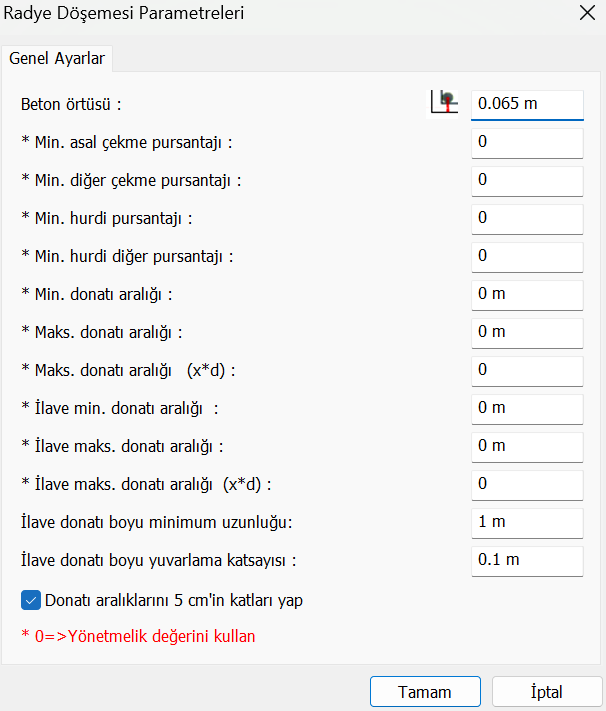
Task: Click the İlave maks. donatı aralığı meters field
Action: click(x=526, y=446)
